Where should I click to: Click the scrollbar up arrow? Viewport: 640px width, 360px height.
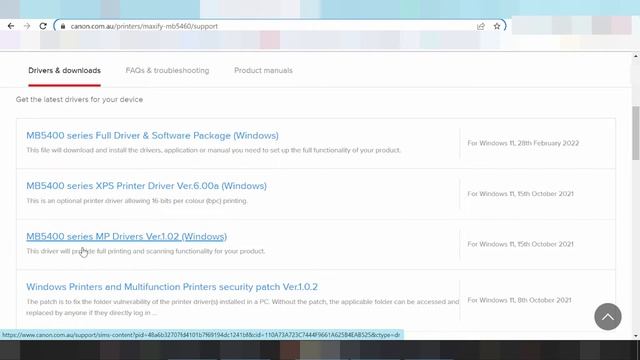pos(636,56)
